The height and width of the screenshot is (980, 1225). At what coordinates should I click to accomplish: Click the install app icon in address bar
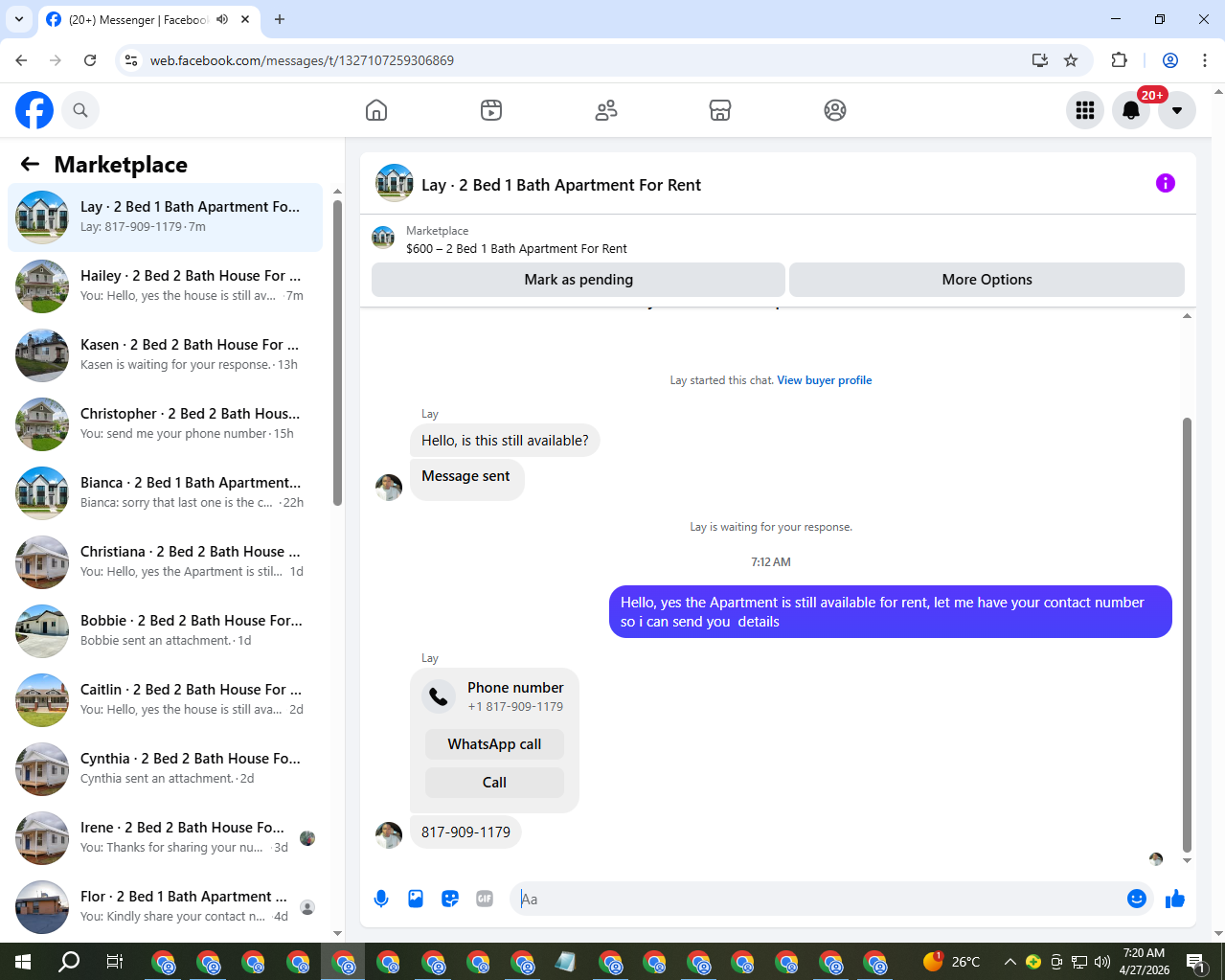coord(1040,60)
